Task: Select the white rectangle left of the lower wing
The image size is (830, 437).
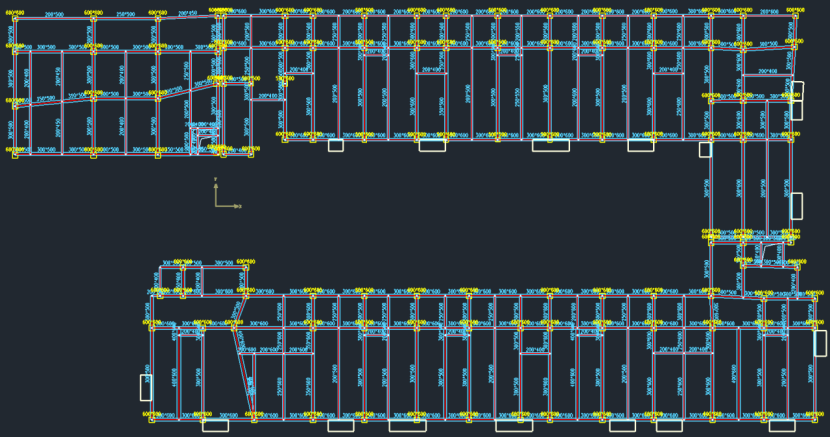Action: click(146, 387)
